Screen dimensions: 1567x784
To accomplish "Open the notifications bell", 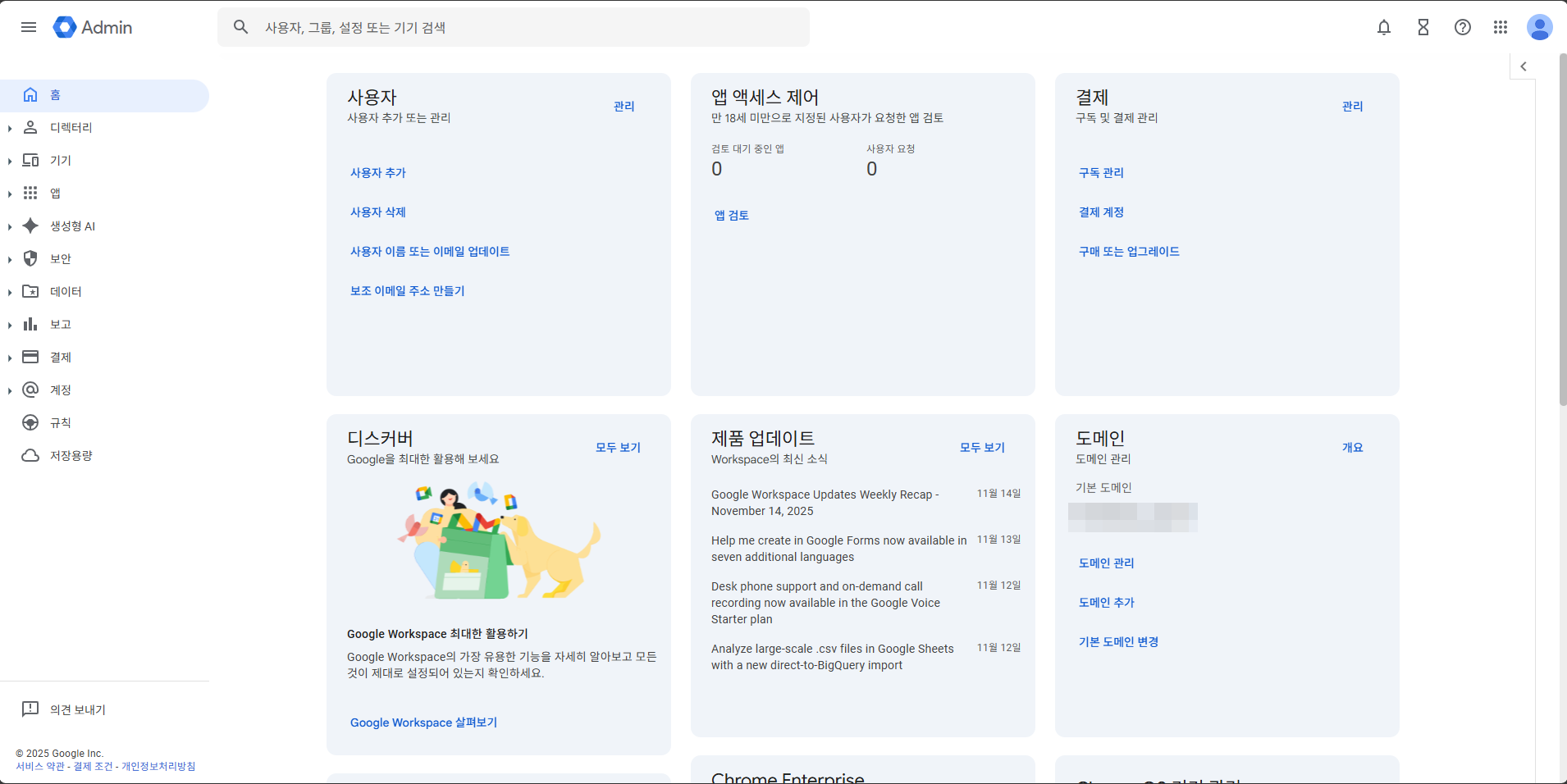I will click(1384, 27).
